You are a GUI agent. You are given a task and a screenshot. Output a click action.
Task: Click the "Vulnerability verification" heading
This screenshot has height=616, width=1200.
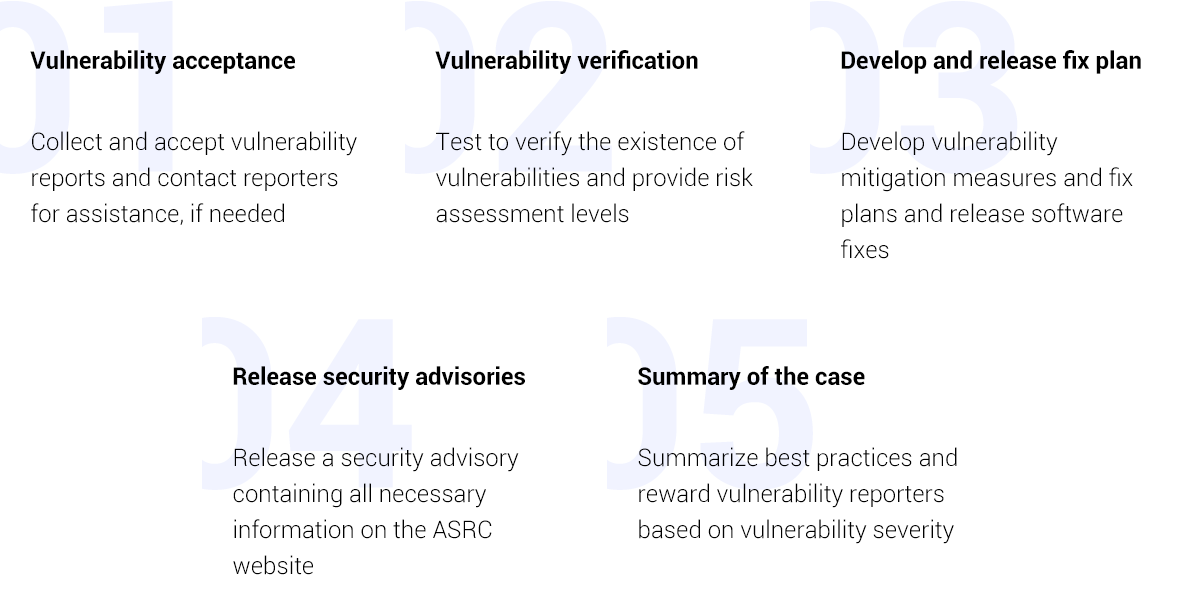pos(566,60)
